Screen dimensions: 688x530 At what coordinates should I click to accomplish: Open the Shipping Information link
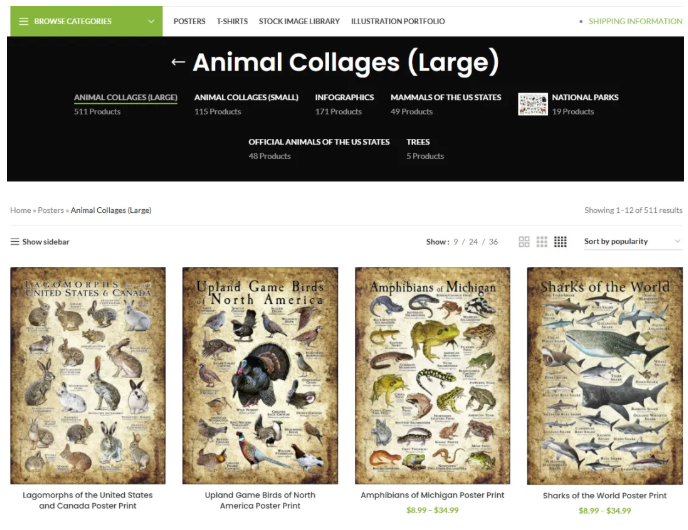(x=635, y=21)
